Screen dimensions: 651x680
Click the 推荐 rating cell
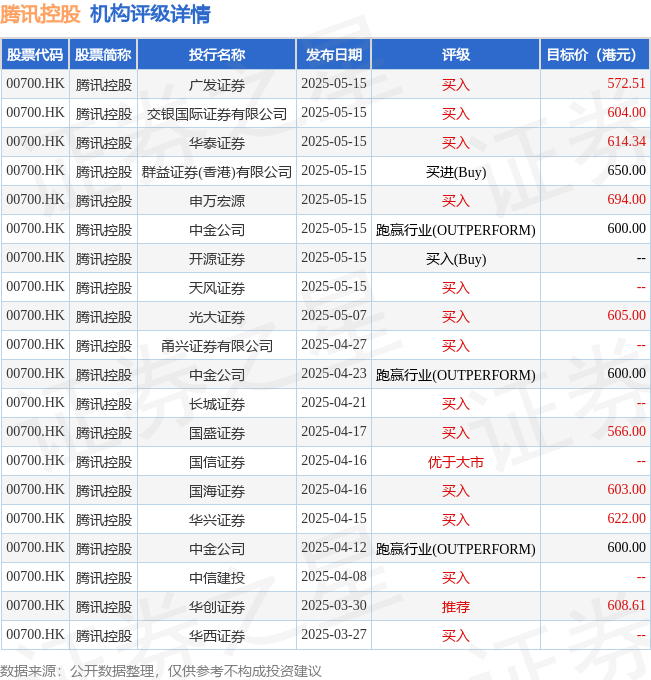tap(456, 607)
